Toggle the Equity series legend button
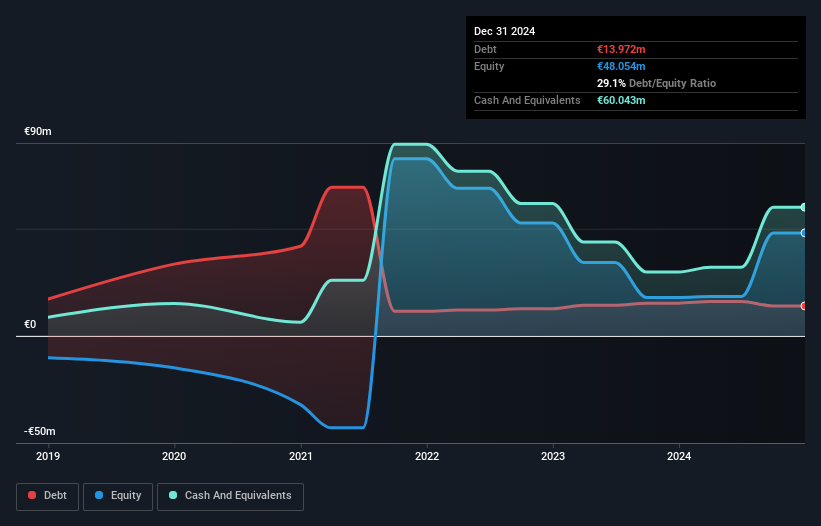 pyautogui.click(x=118, y=496)
